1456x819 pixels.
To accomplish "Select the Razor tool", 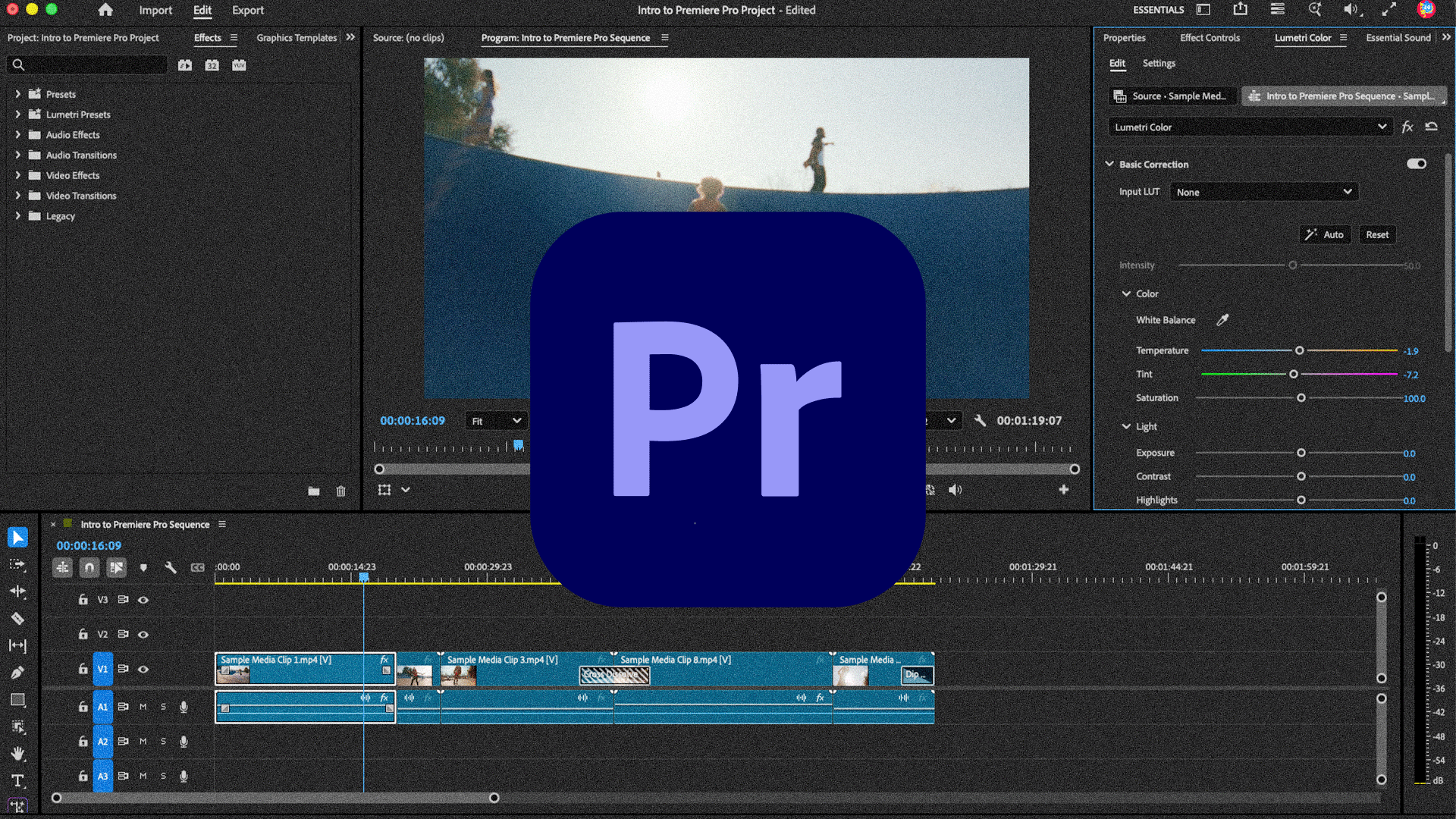I will tap(17, 619).
